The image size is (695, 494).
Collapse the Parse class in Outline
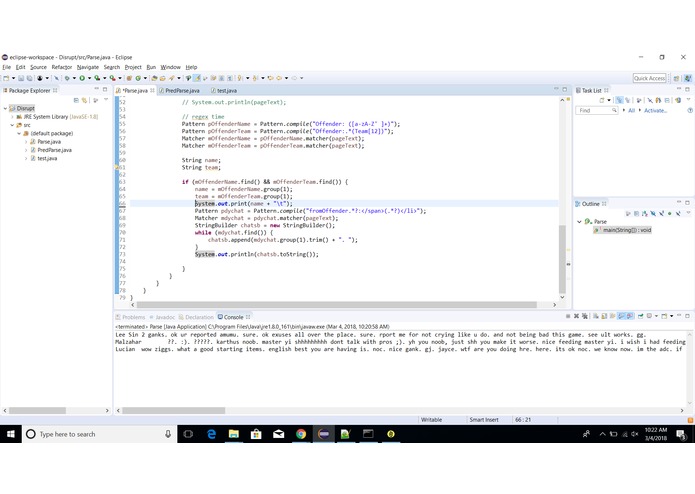point(579,222)
